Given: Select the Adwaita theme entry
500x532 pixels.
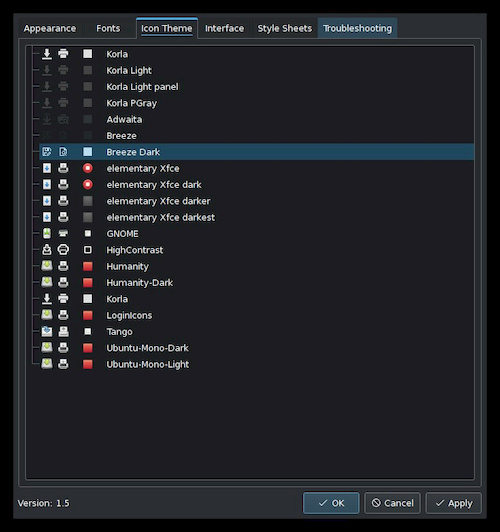Looking at the screenshot, I should tap(124, 119).
